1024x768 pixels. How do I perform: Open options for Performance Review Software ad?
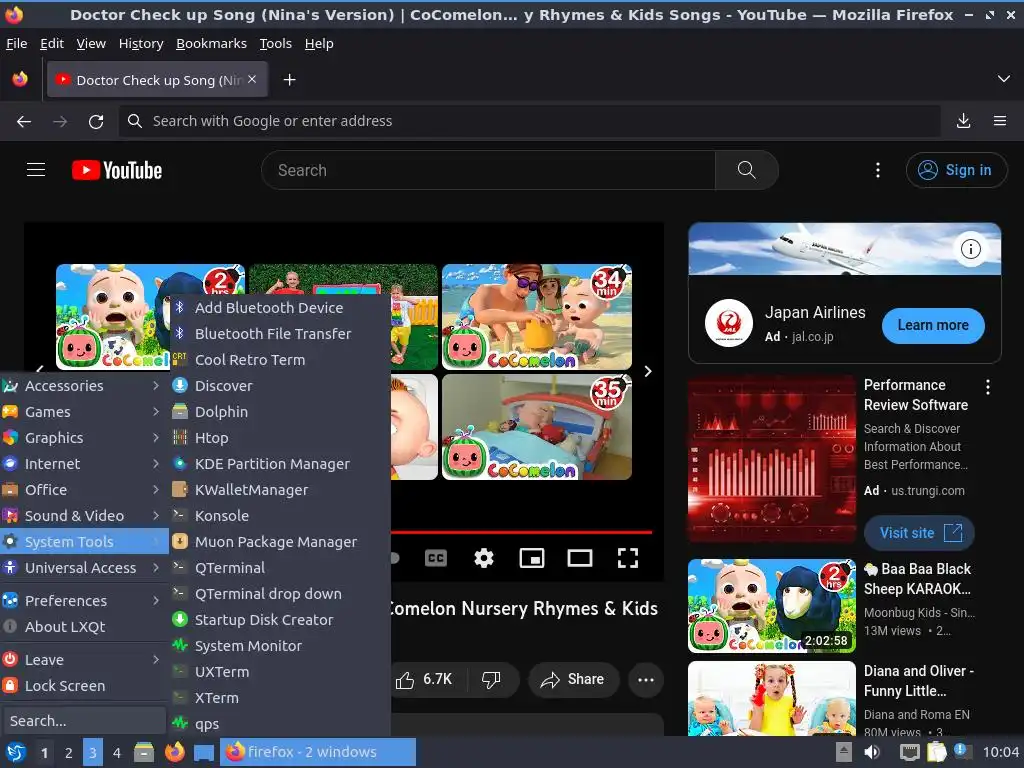point(988,387)
